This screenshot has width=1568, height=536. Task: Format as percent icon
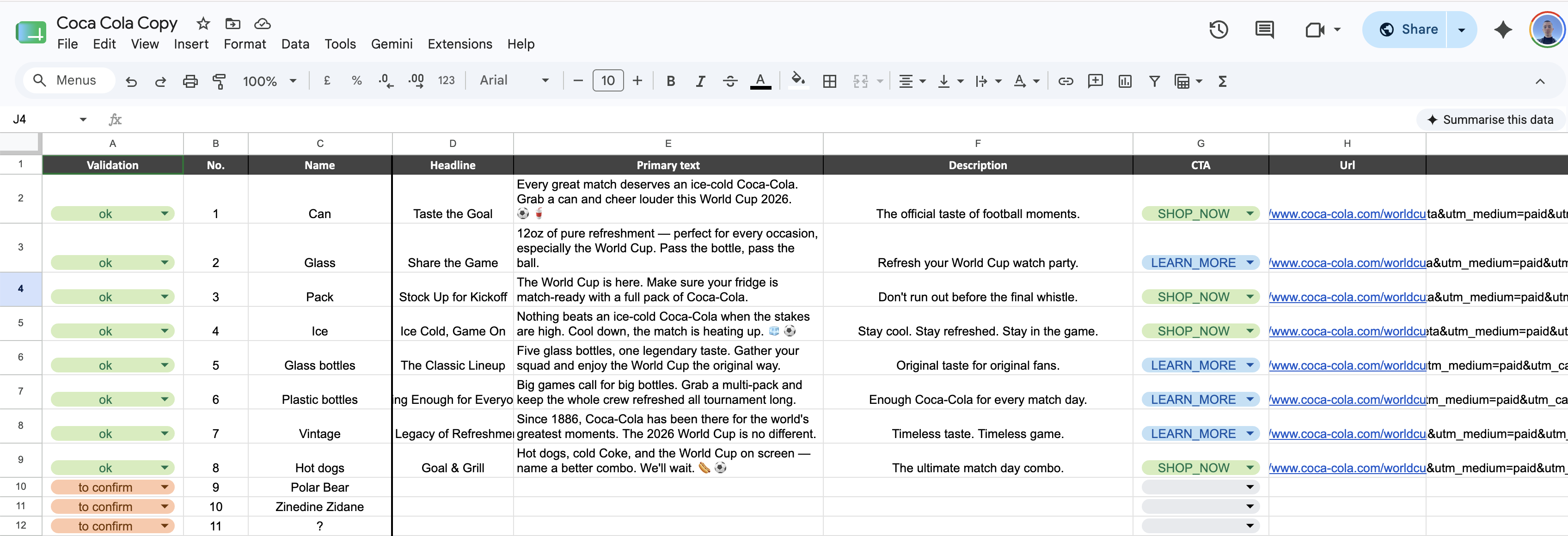pyautogui.click(x=357, y=80)
